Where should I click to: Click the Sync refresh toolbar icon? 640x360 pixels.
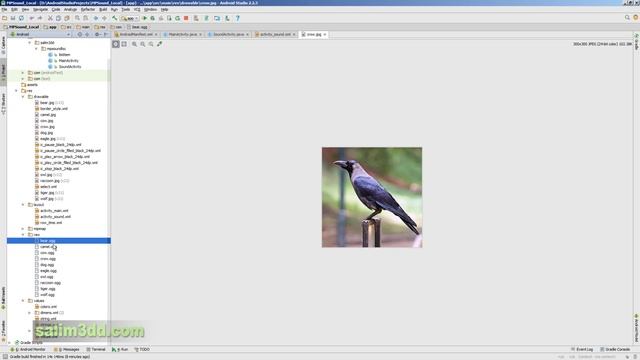(21, 18)
